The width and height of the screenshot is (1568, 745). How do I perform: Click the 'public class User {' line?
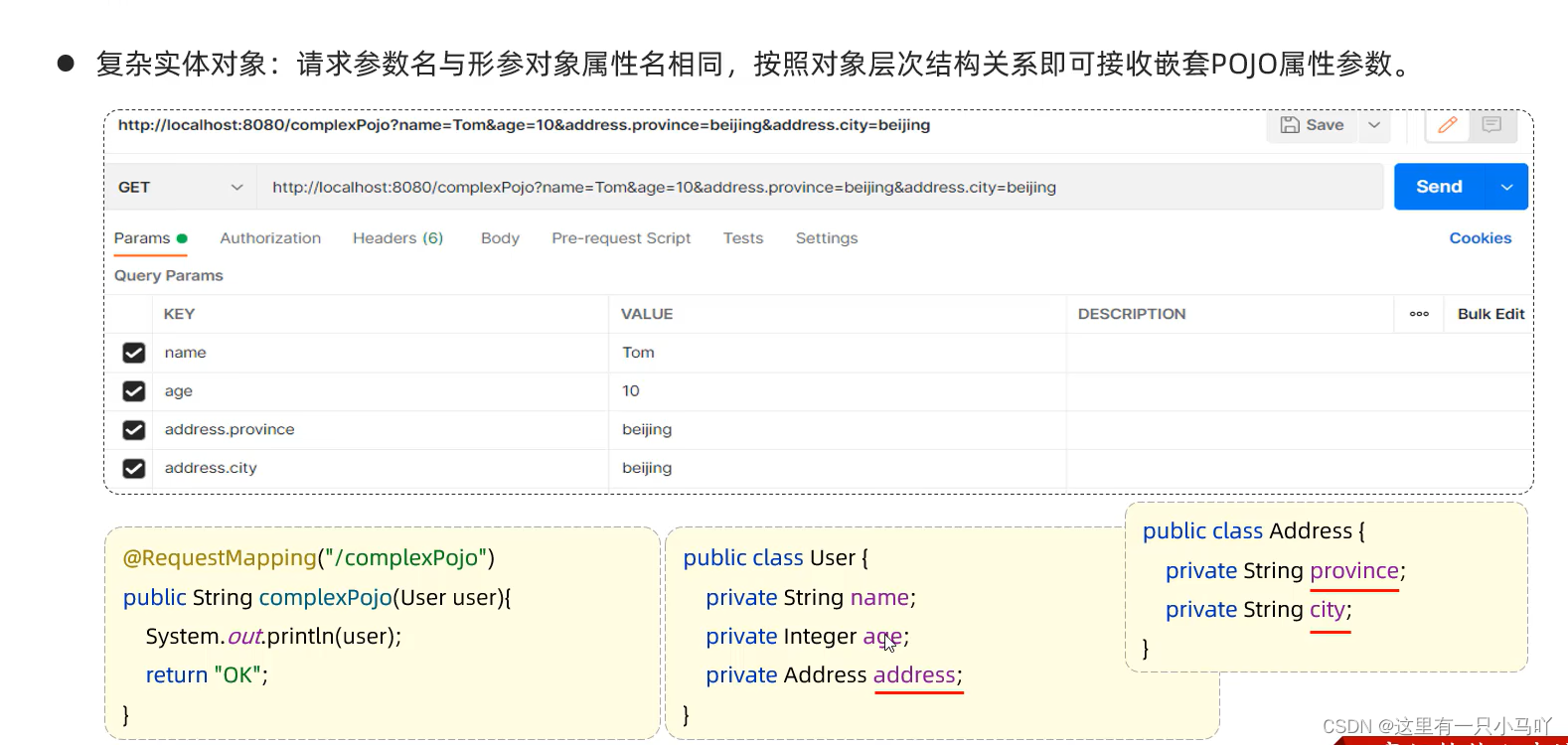pos(775,558)
